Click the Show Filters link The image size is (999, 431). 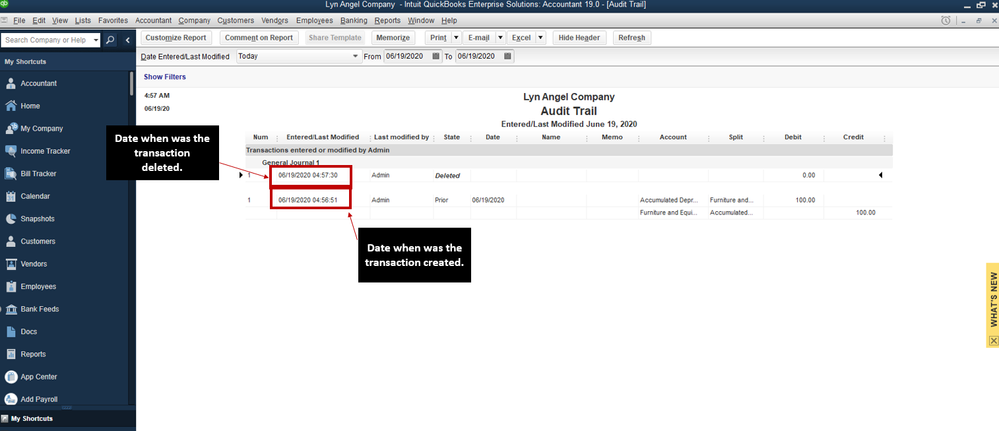pos(165,77)
